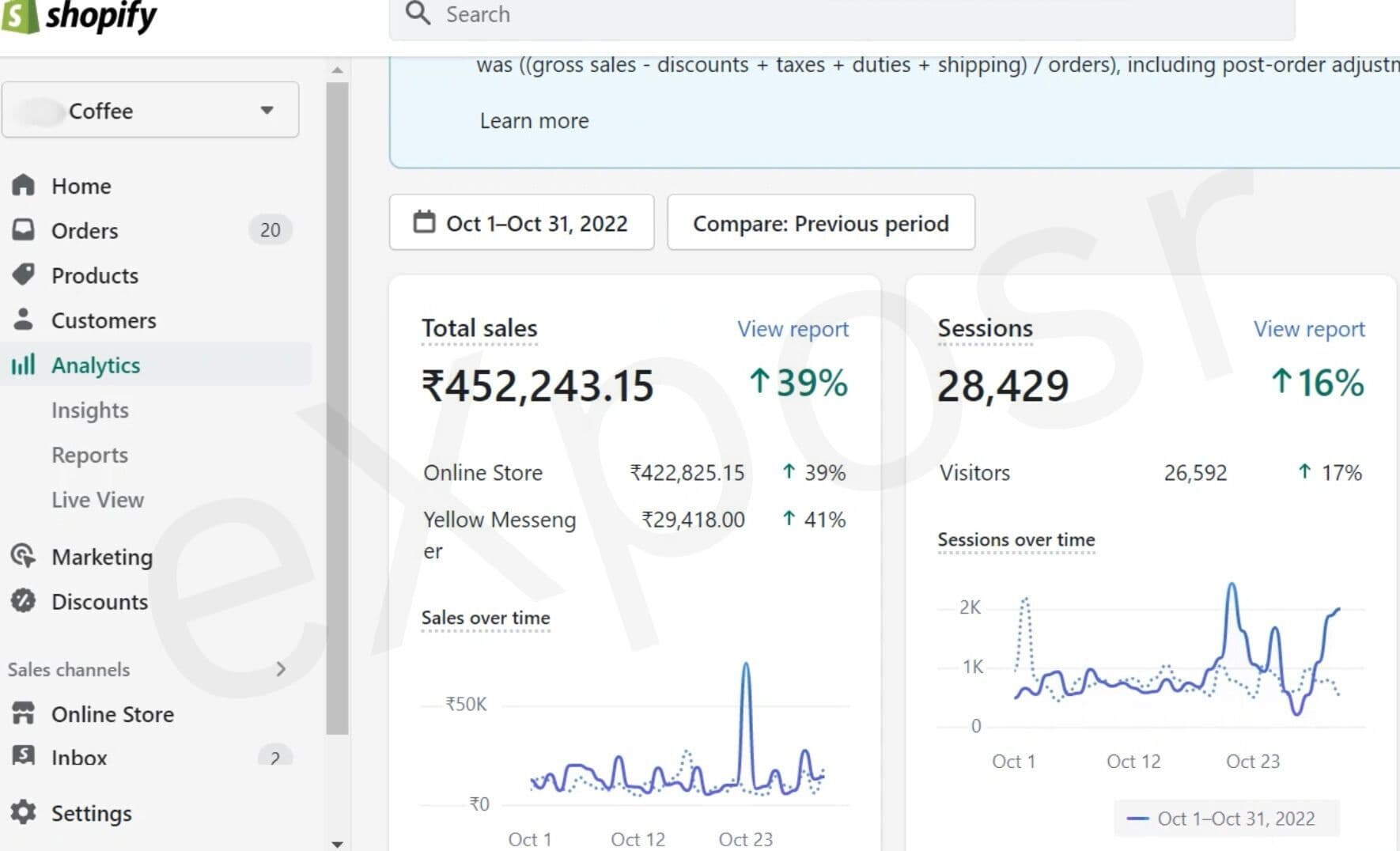Click the 28,429 sessions value
Image resolution: width=1400 pixels, height=851 pixels.
(x=1003, y=386)
